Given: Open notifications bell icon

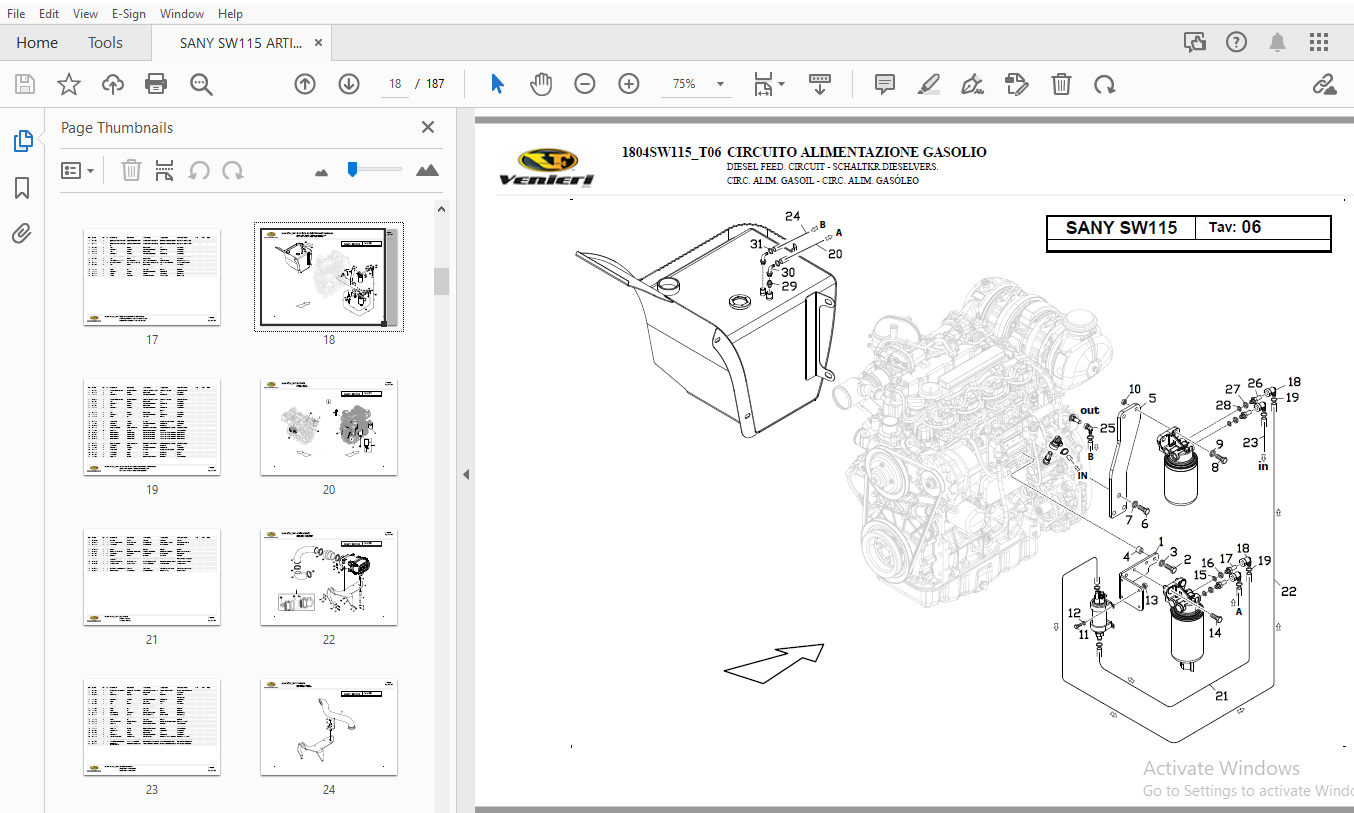Looking at the screenshot, I should [x=1278, y=42].
